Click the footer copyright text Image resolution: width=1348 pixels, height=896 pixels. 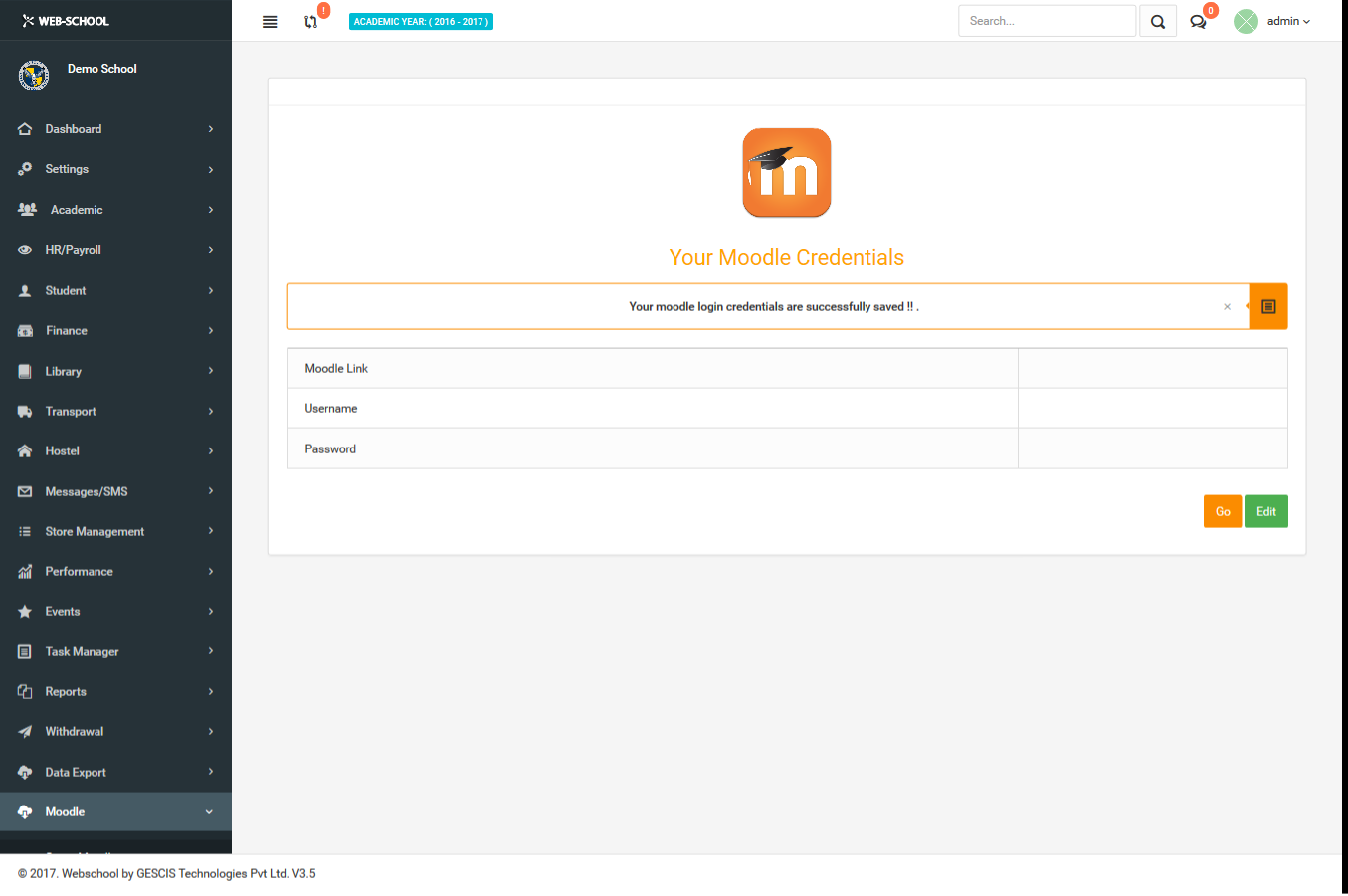click(167, 874)
